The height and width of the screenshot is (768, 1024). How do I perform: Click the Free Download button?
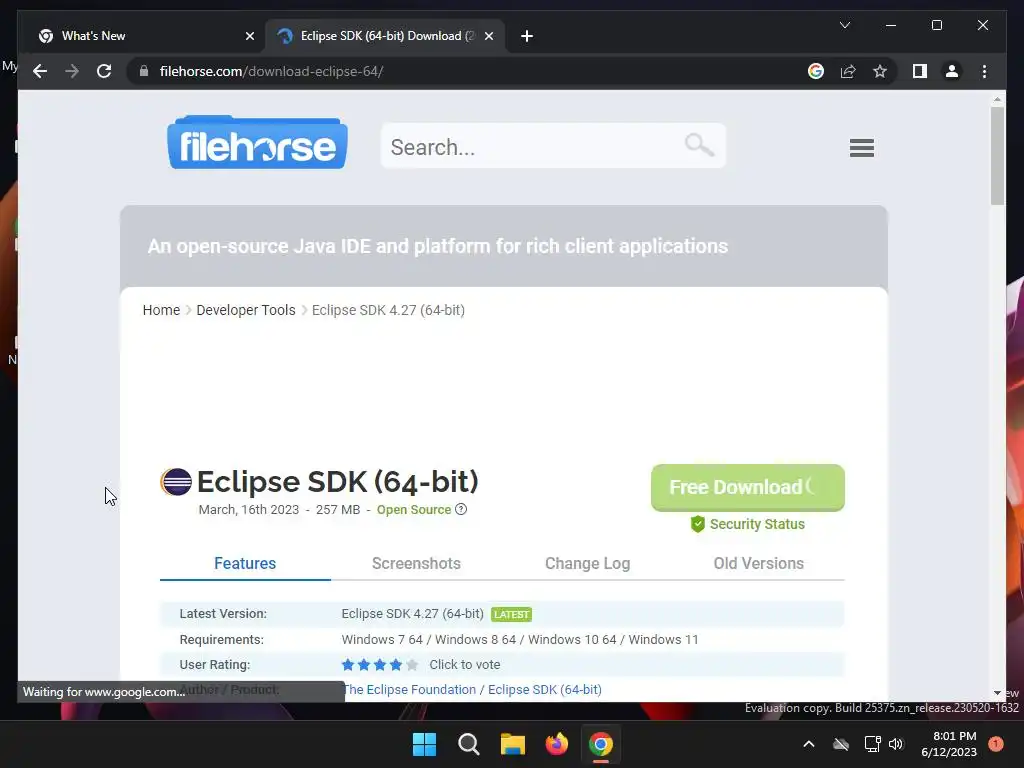(x=748, y=487)
